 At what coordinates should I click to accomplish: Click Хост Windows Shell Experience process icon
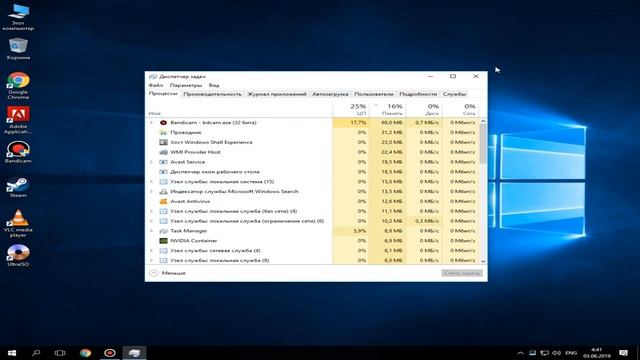163,142
